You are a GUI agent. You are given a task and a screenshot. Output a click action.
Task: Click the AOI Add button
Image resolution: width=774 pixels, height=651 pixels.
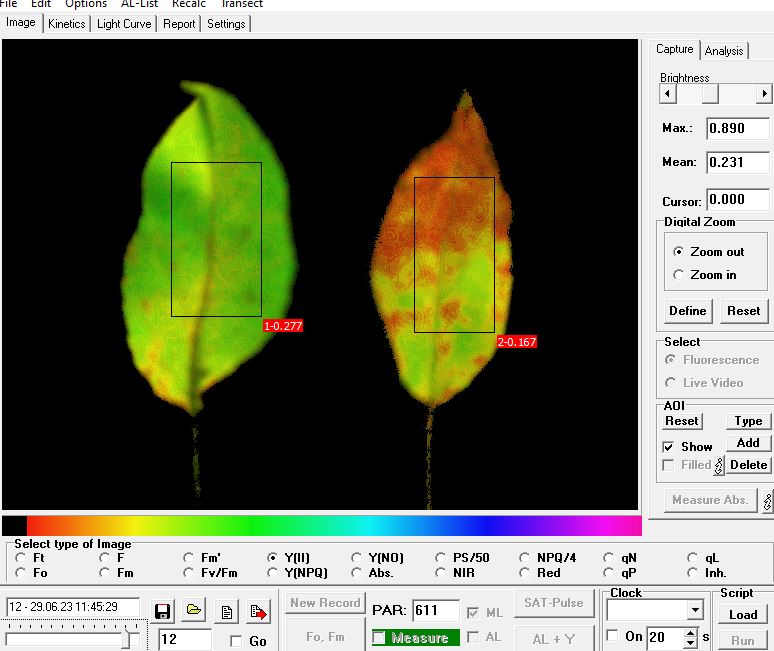[747, 443]
